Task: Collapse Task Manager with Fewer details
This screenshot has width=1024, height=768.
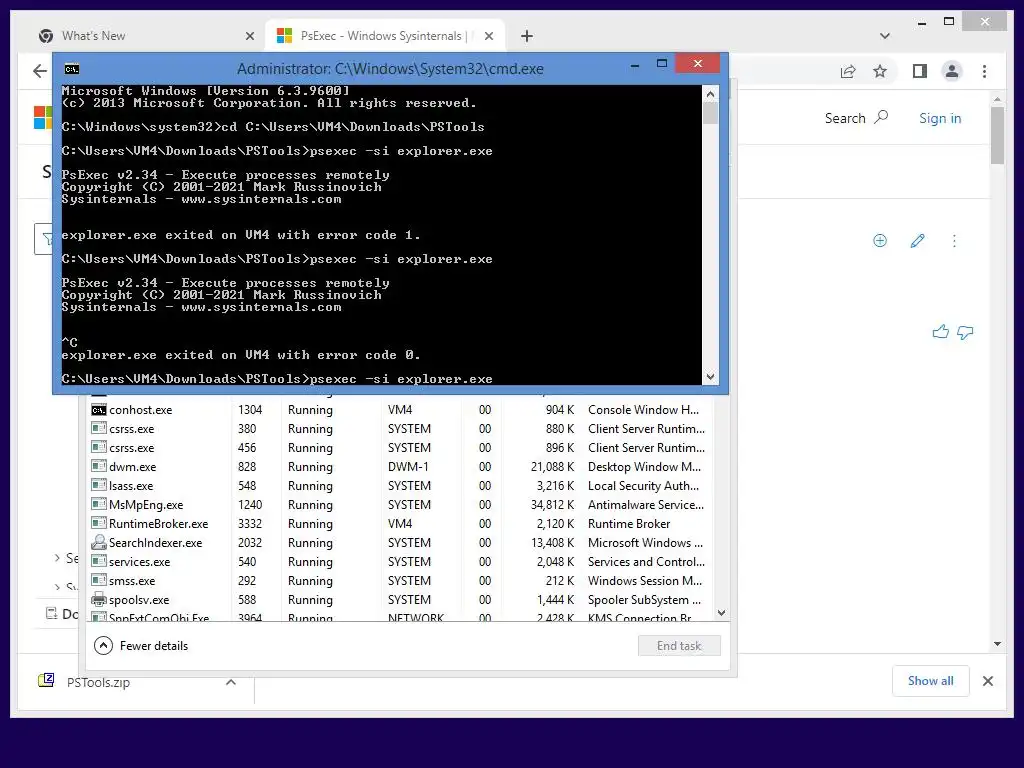Action: point(141,646)
